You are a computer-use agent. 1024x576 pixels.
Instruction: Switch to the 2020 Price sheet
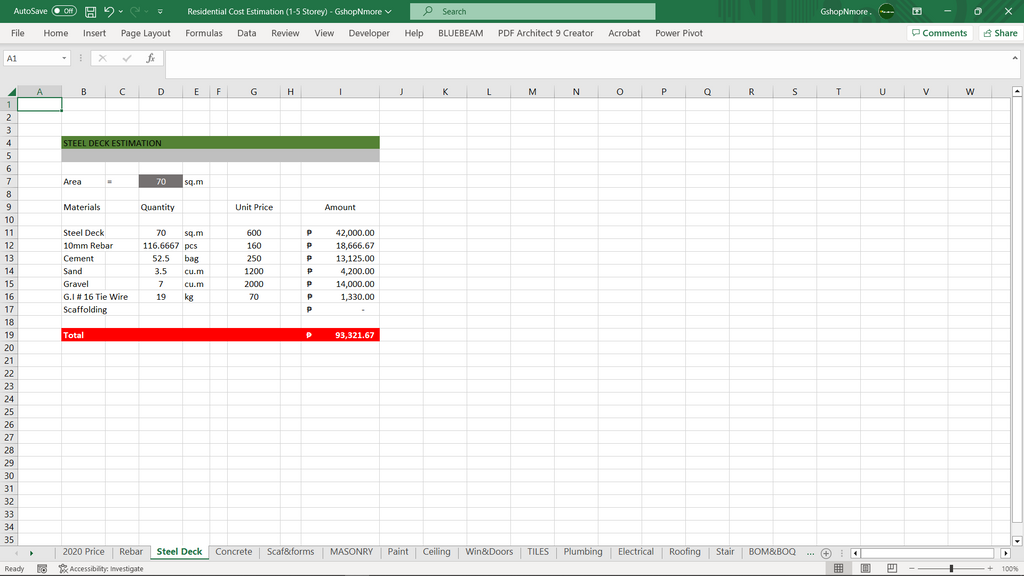point(83,552)
